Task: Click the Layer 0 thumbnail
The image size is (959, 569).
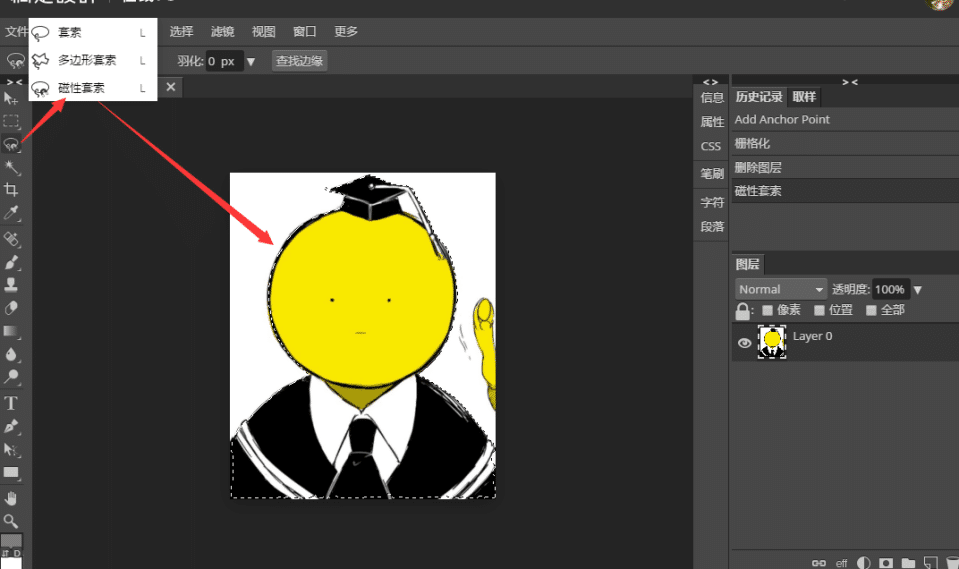Action: 772,342
